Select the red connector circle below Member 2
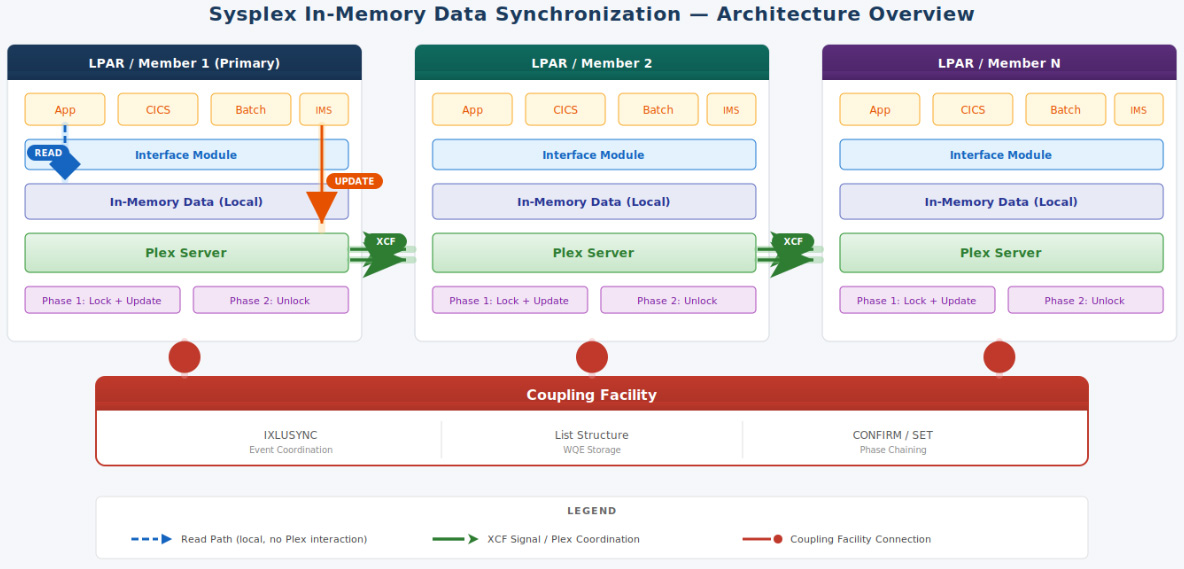Image resolution: width=1184 pixels, height=569 pixels. click(x=592, y=357)
